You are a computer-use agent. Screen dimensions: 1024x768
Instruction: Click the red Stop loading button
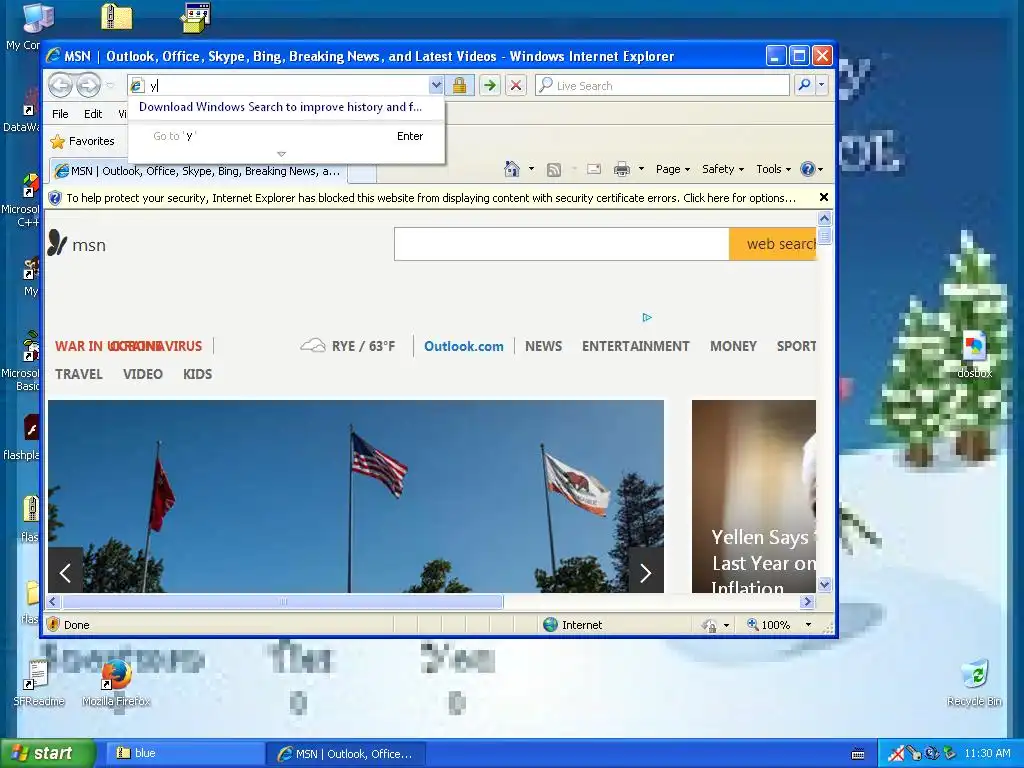pos(515,86)
